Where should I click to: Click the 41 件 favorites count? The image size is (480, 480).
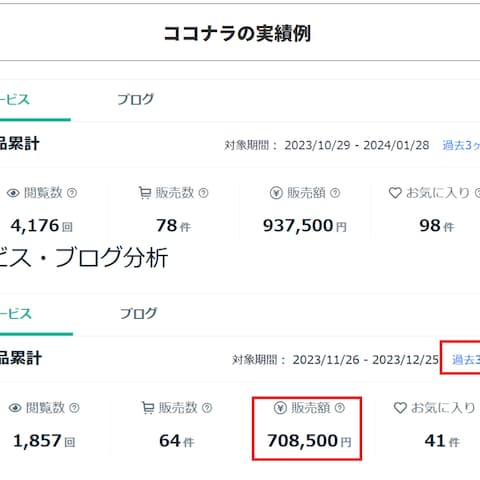[x=442, y=441]
